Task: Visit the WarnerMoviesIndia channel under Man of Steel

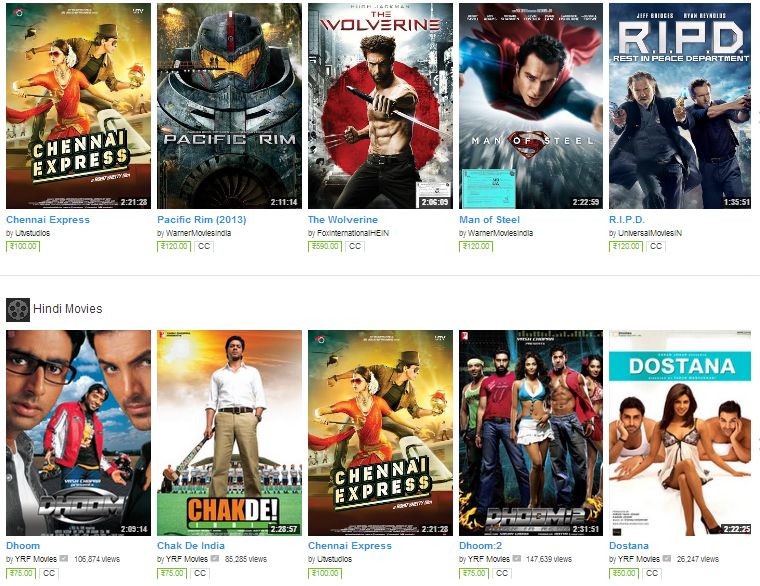Action: [500, 233]
